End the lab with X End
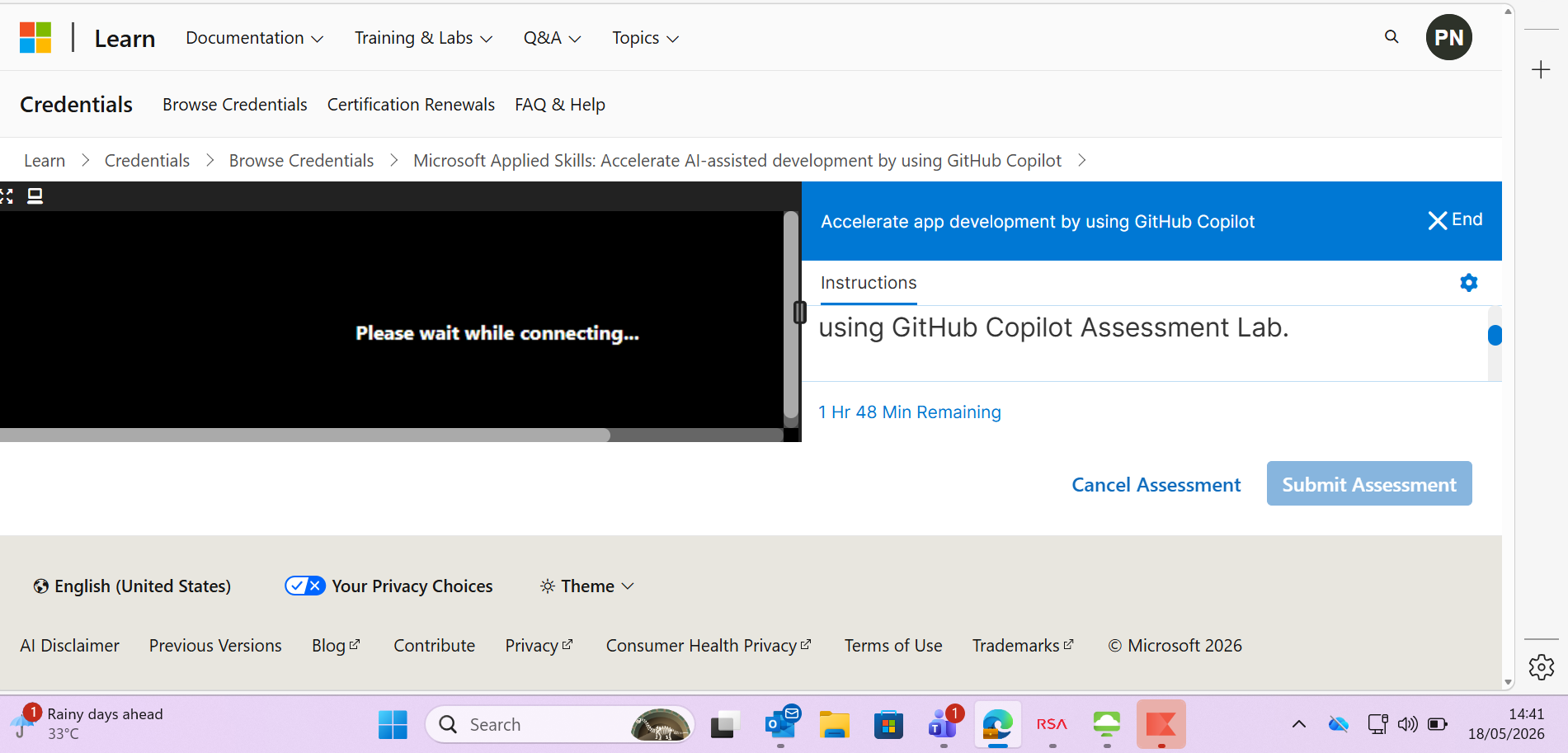Screen dimensions: 1568x753 [x=1455, y=220]
